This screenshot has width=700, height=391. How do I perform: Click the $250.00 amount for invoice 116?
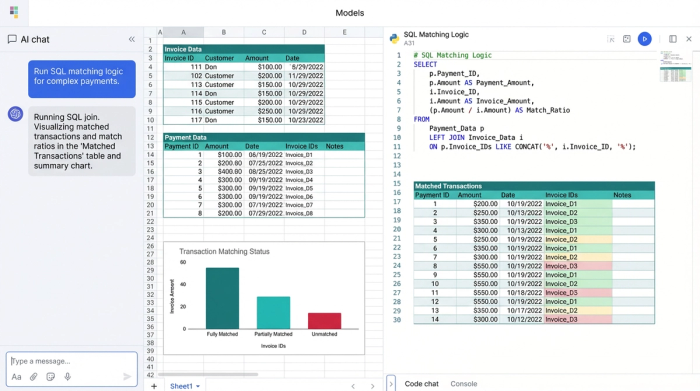264,111
